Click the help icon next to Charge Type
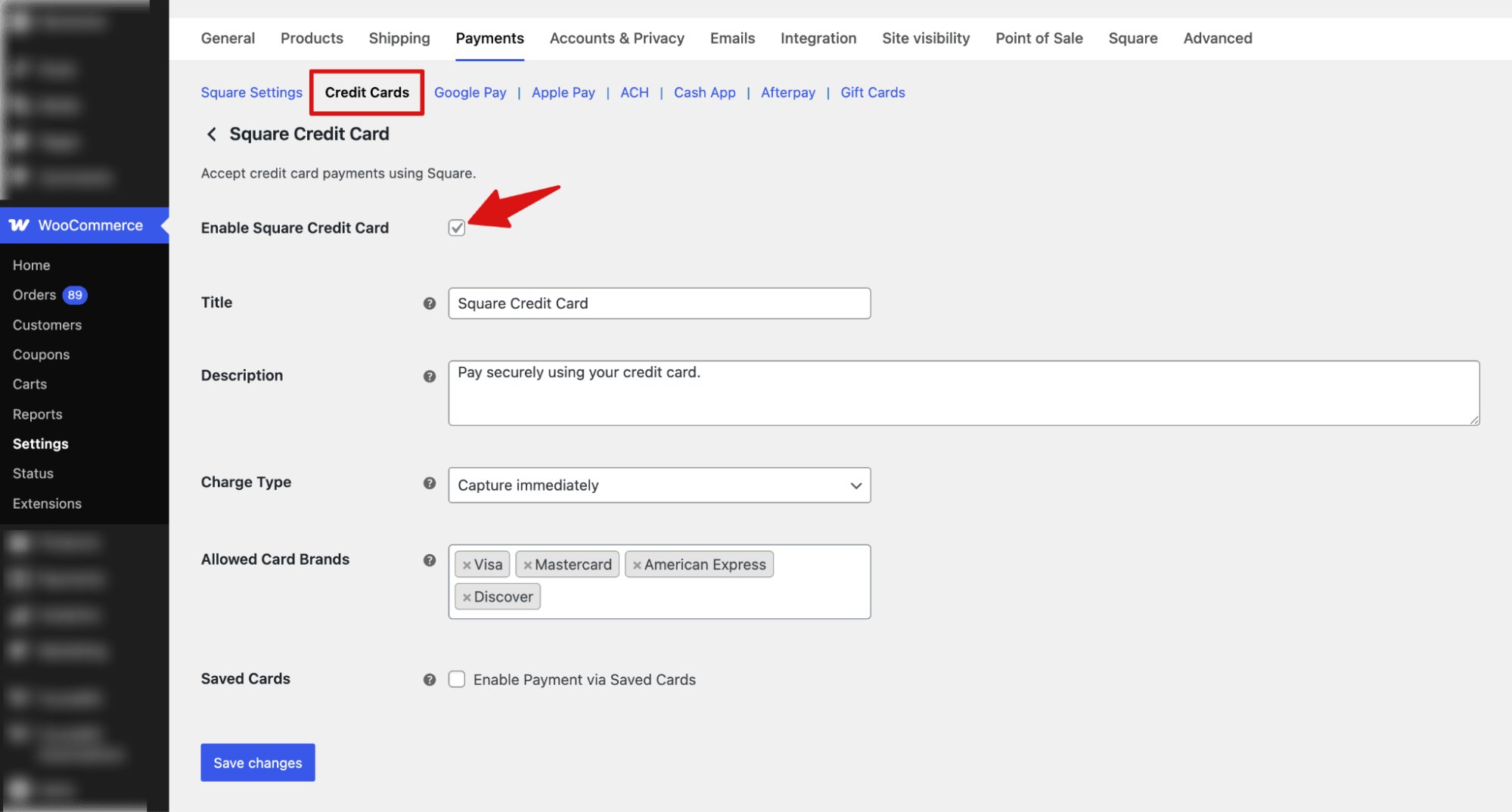1512x812 pixels. pos(430,483)
